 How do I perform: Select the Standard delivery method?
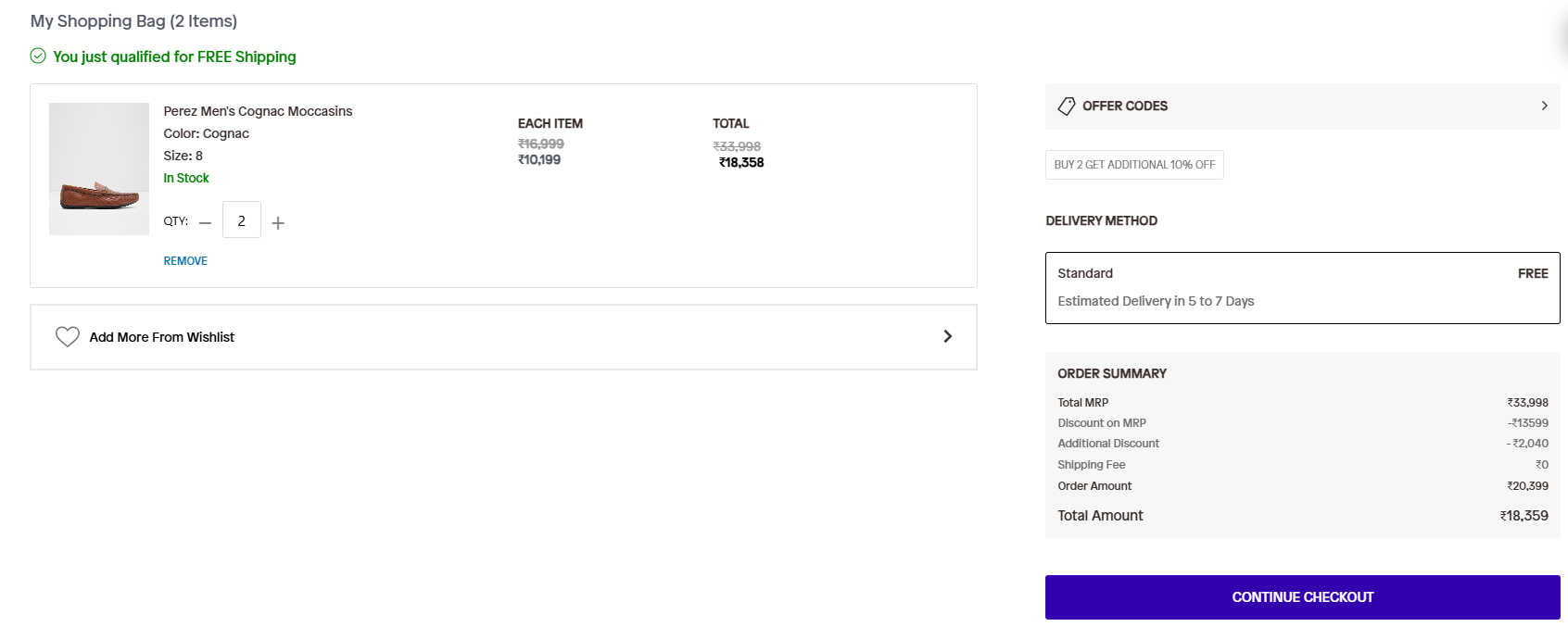[1302, 288]
